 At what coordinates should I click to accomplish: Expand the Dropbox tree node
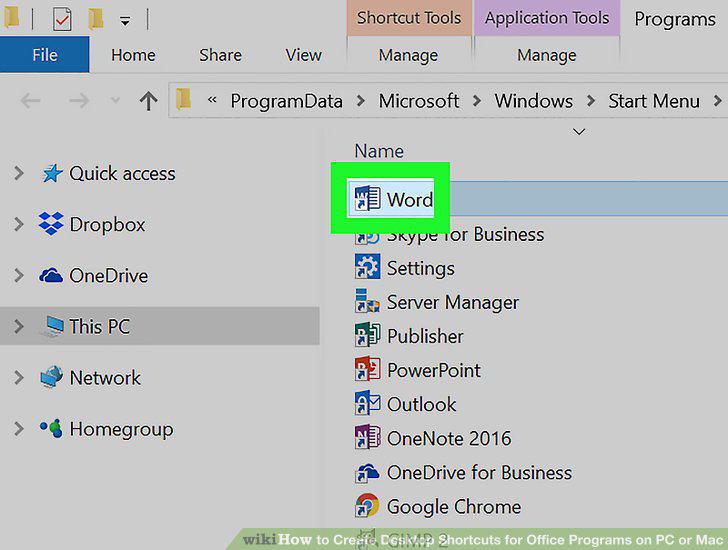click(x=19, y=224)
